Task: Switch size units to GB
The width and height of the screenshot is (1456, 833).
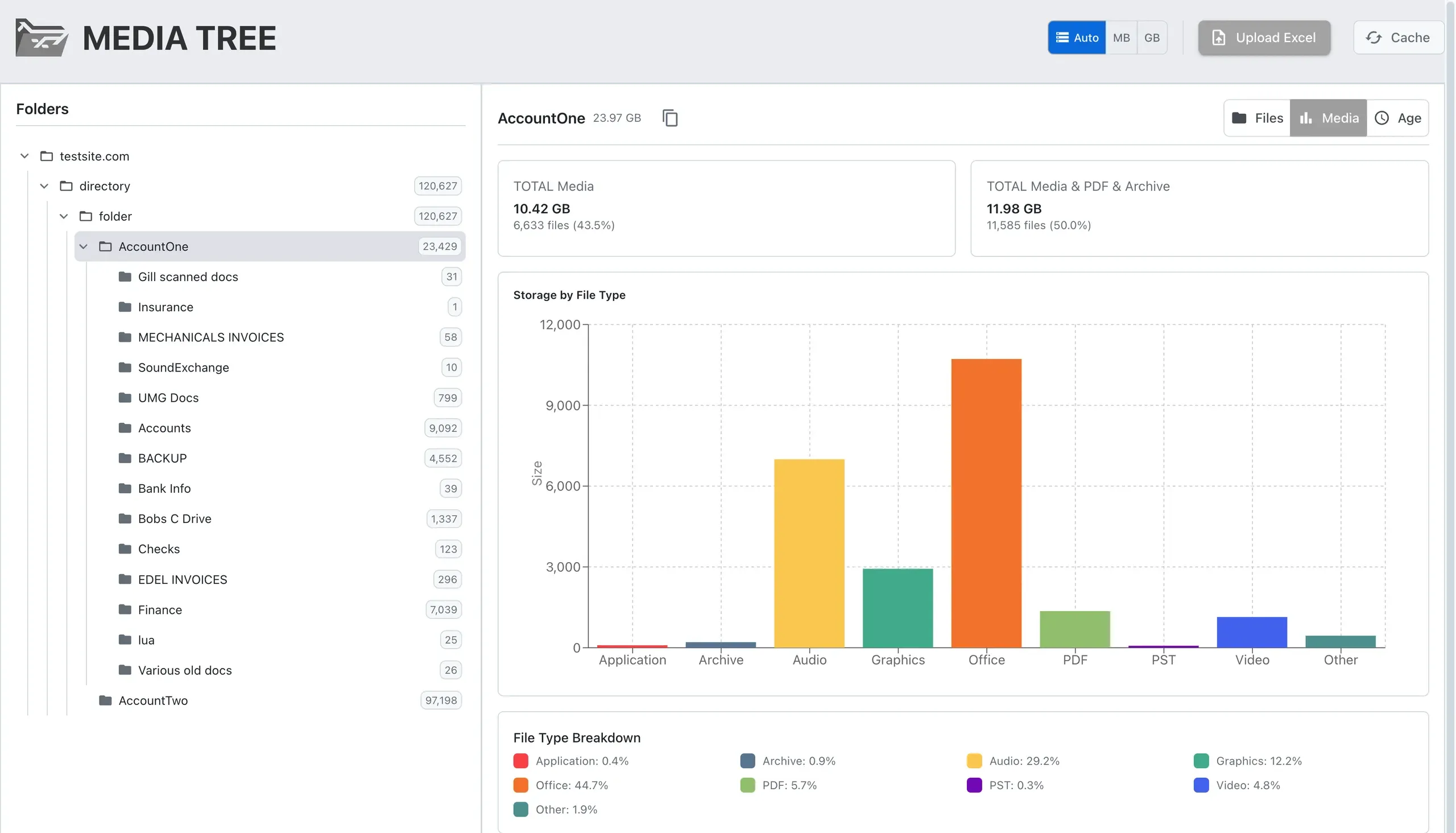Action: [x=1152, y=38]
